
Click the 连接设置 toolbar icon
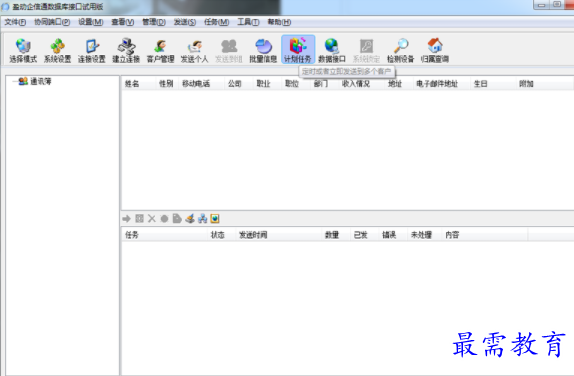[x=92, y=50]
